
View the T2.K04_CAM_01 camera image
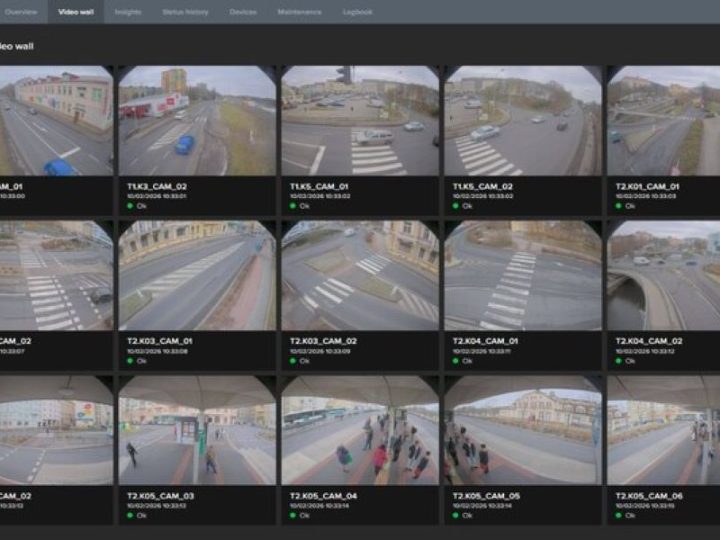click(523, 275)
